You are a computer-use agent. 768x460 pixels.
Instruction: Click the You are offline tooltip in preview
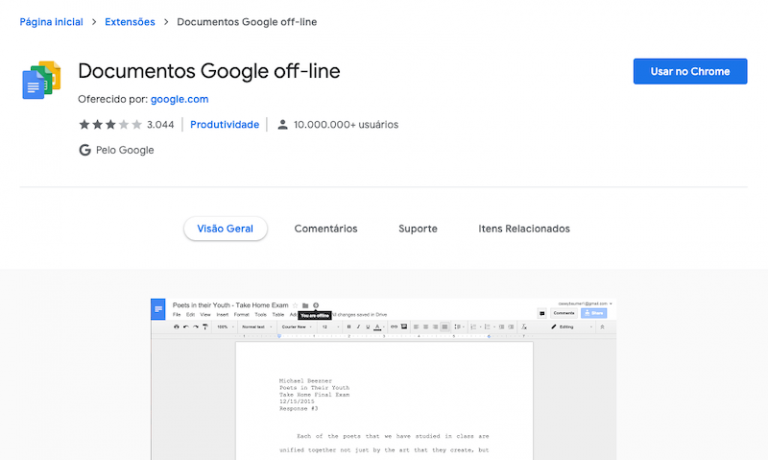coord(315,315)
